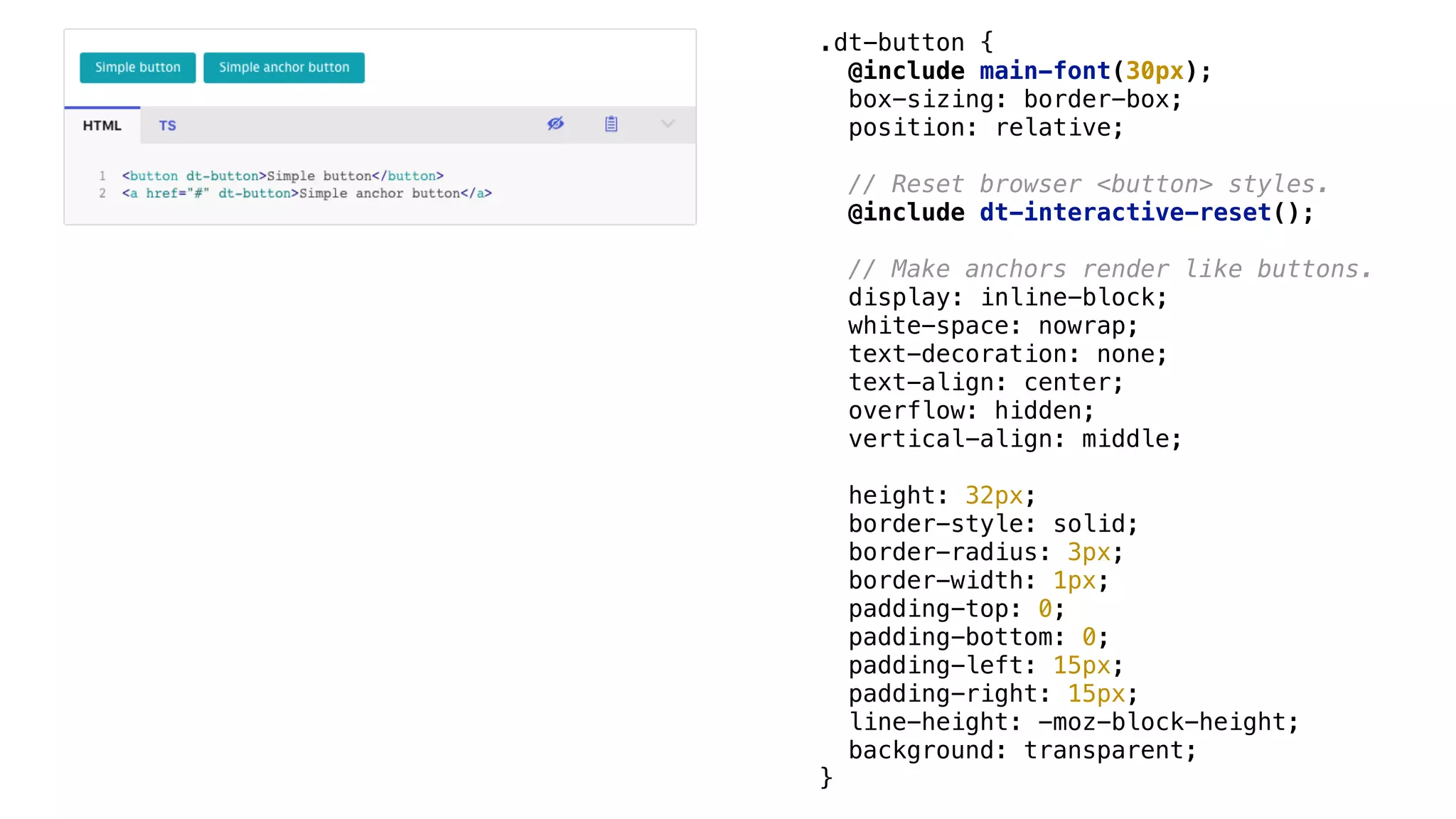1456x819 pixels.
Task: Select code line 1 with the button element
Action: point(282,176)
